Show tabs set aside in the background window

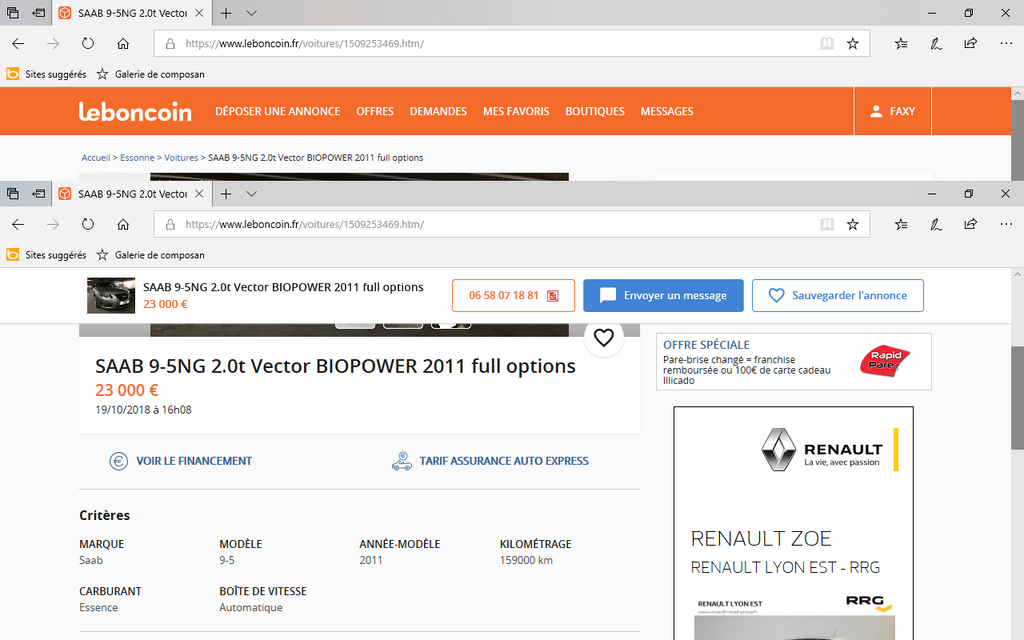(12, 13)
